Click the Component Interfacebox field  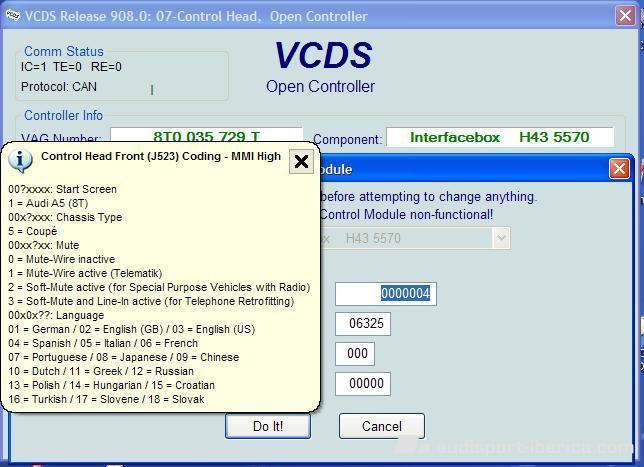coord(499,137)
